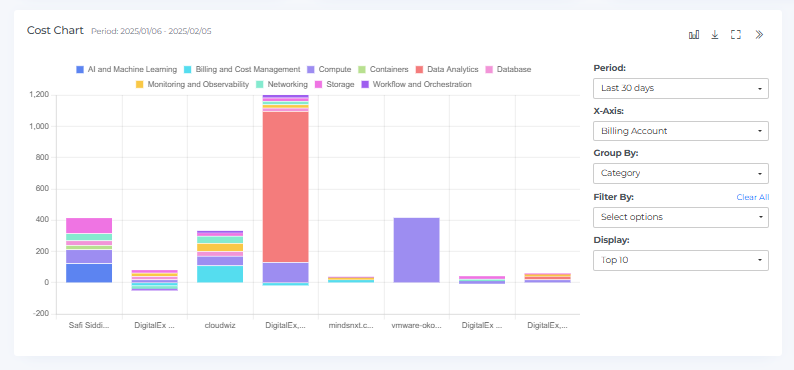The height and width of the screenshot is (370, 794).
Task: Click the Clear All filters link
Action: click(752, 197)
